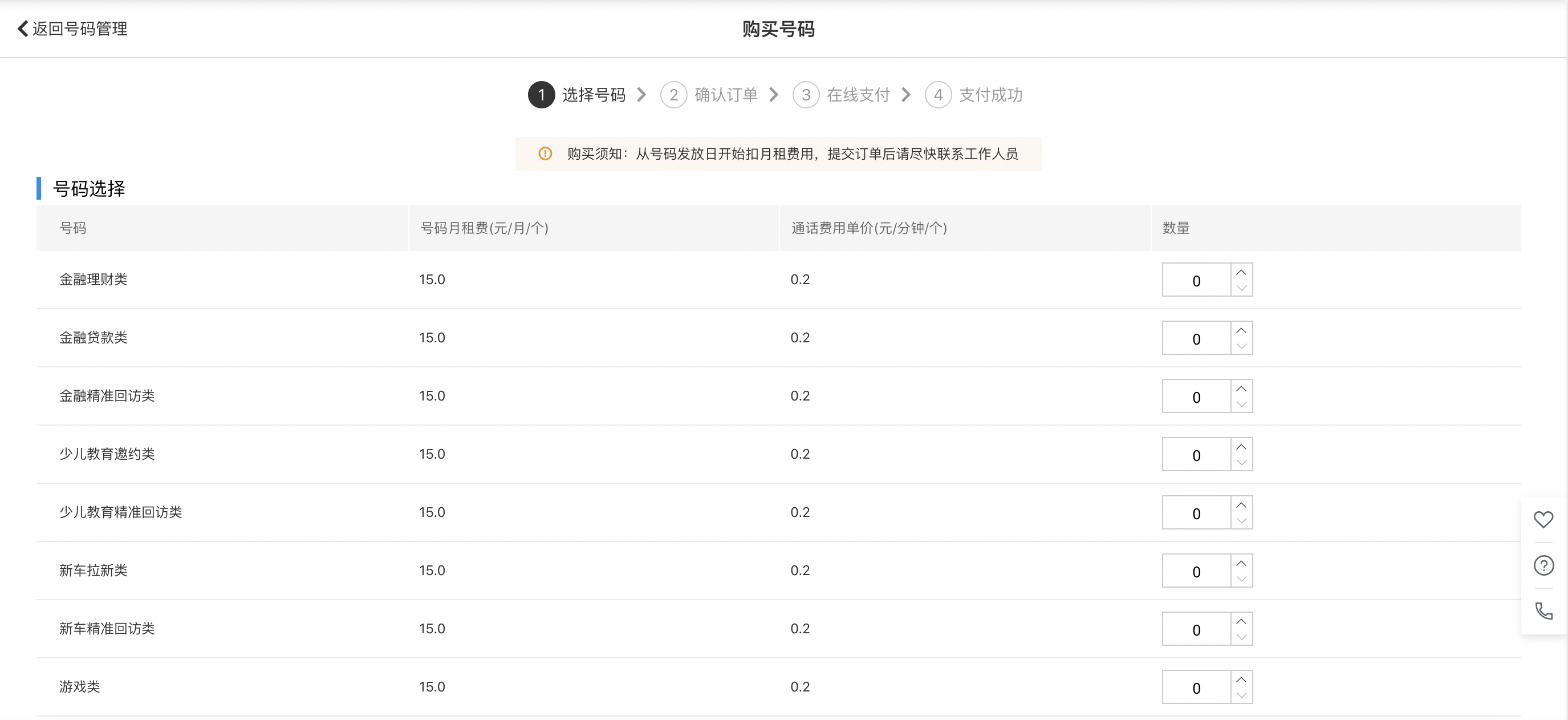Click quantity field for 金融贷款类
The image size is (1568, 720).
1196,338
